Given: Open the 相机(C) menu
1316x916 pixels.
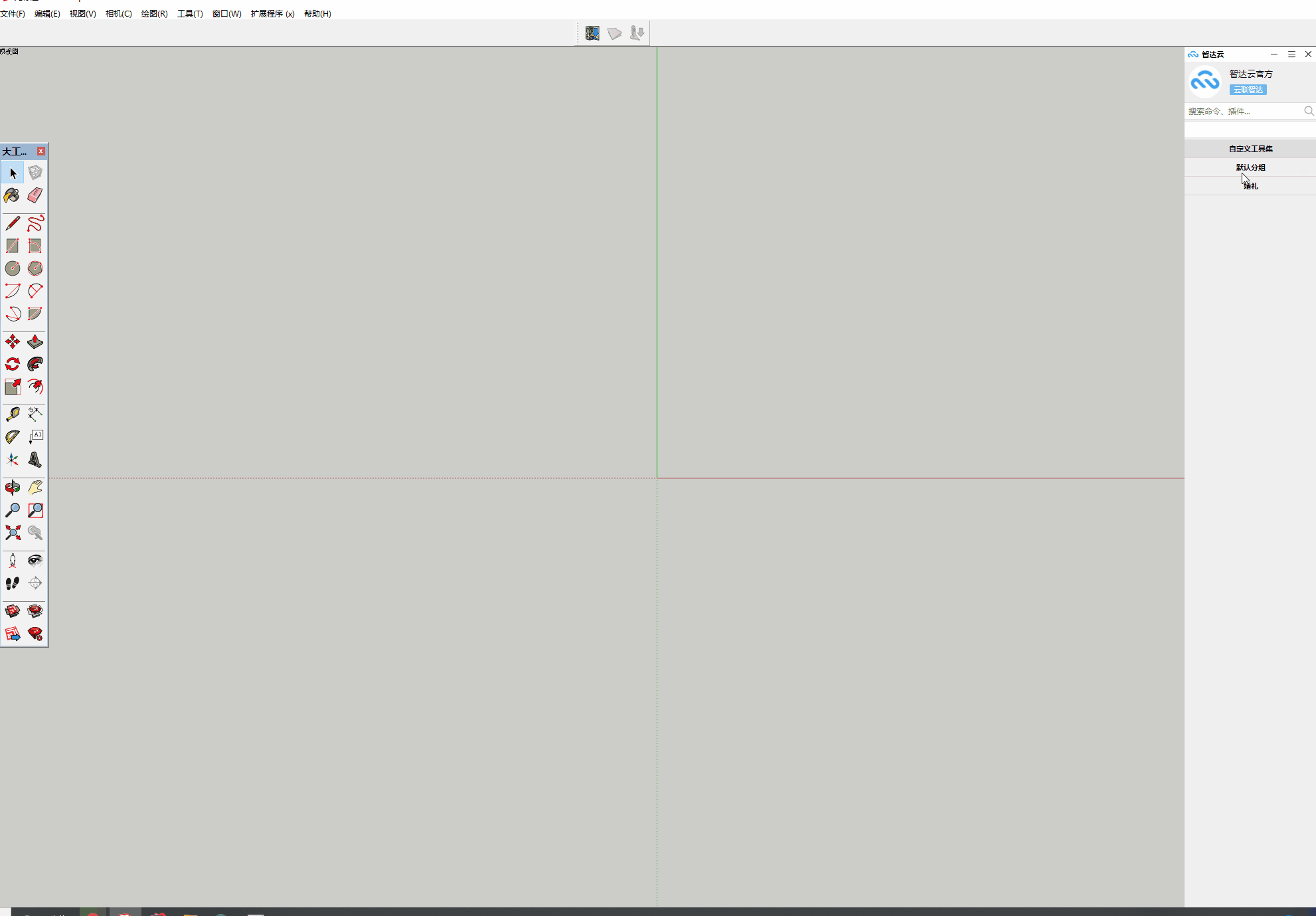Looking at the screenshot, I should pyautogui.click(x=118, y=13).
